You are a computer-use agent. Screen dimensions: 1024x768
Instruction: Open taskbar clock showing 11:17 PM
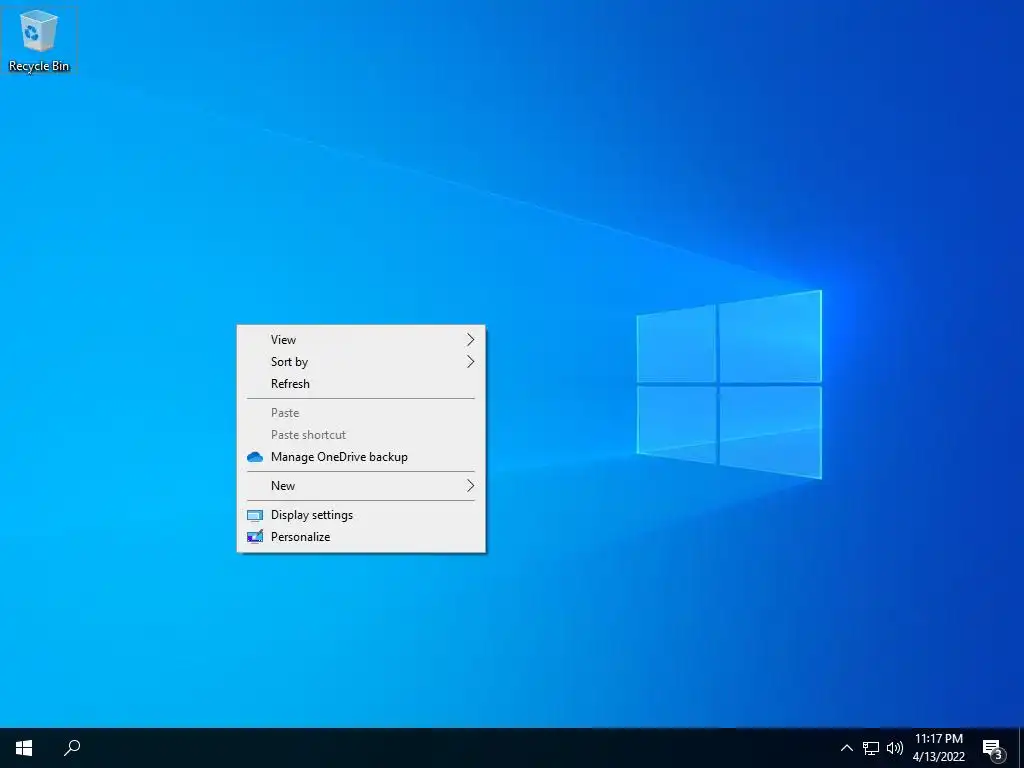[x=938, y=739]
